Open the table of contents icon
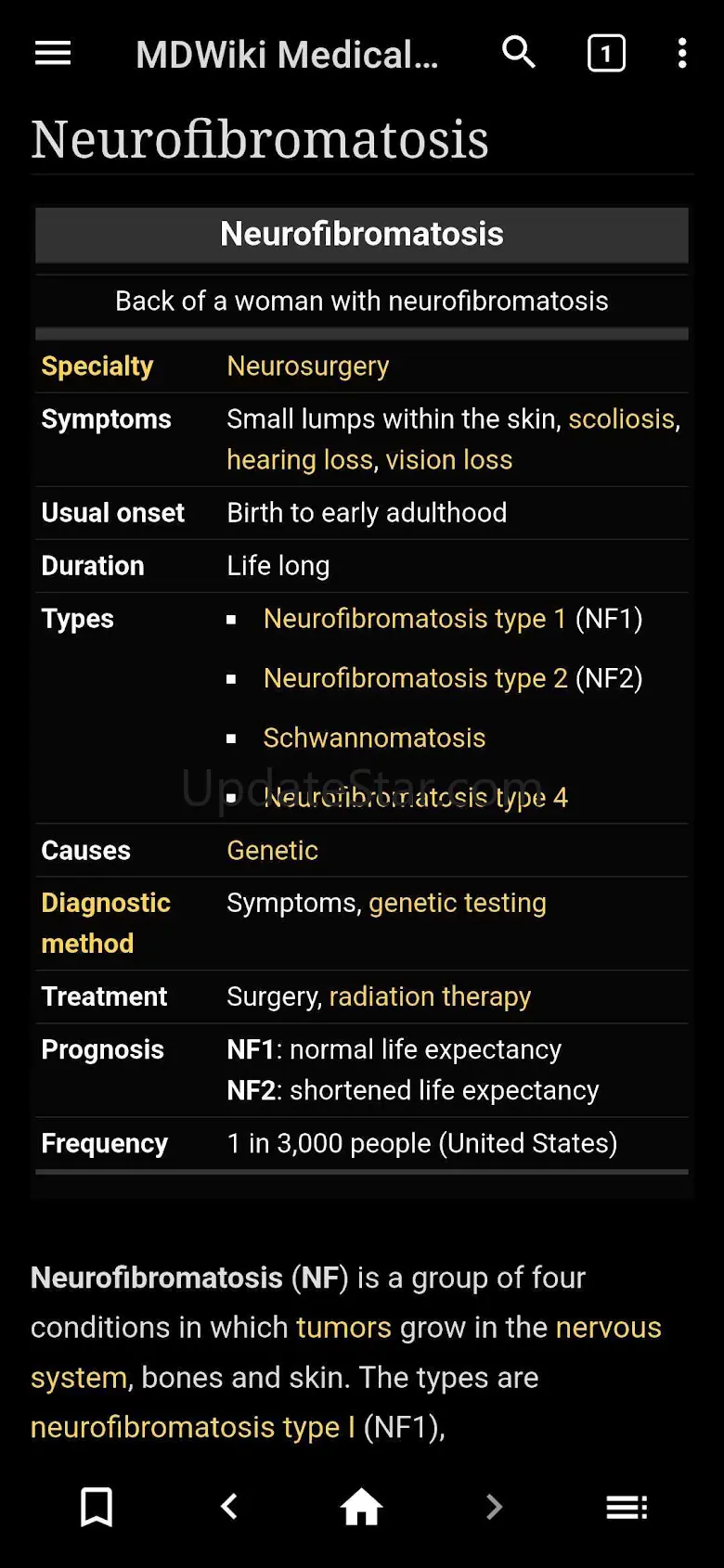 pos(627,1507)
